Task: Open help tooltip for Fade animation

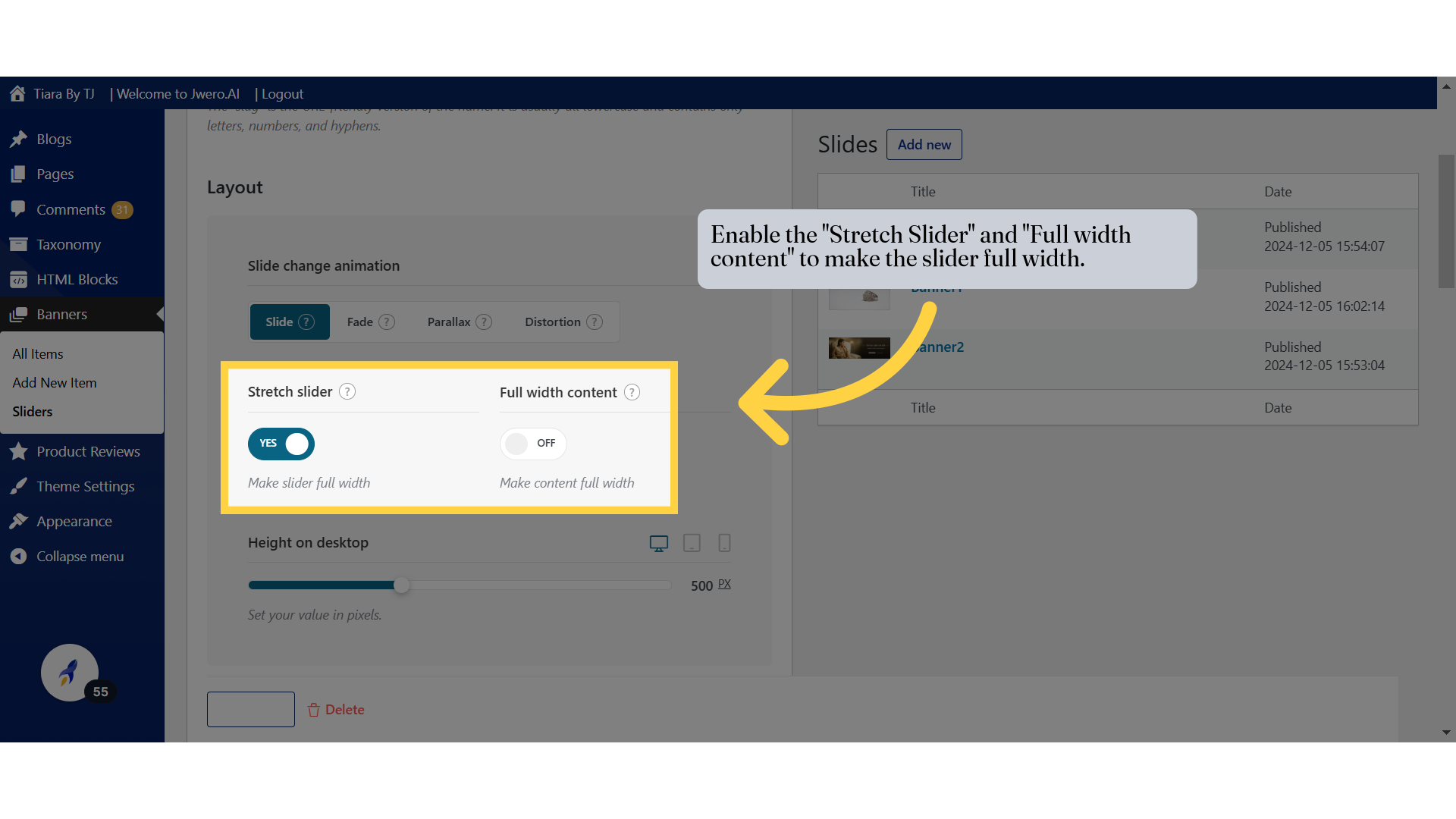Action: point(387,322)
